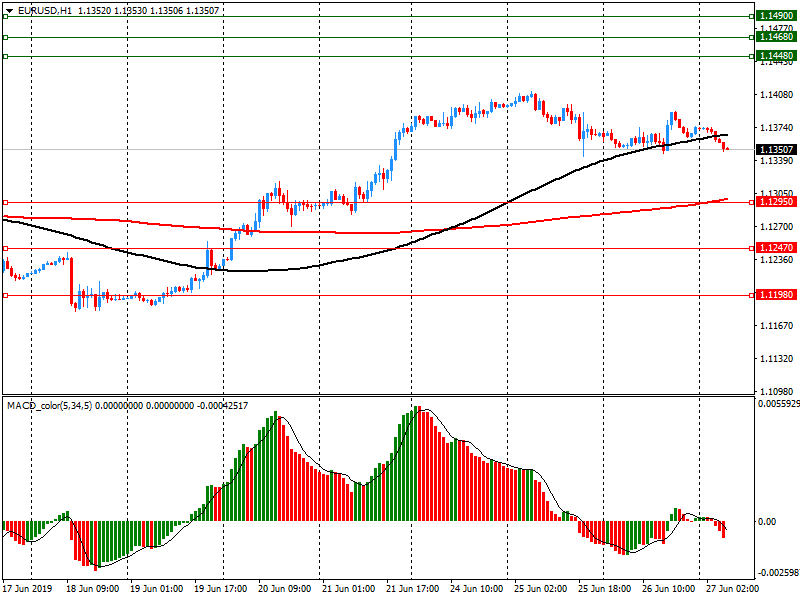Grab right handle of 1.11980 red line
Image resolution: width=800 pixels, height=600 pixels.
click(752, 295)
